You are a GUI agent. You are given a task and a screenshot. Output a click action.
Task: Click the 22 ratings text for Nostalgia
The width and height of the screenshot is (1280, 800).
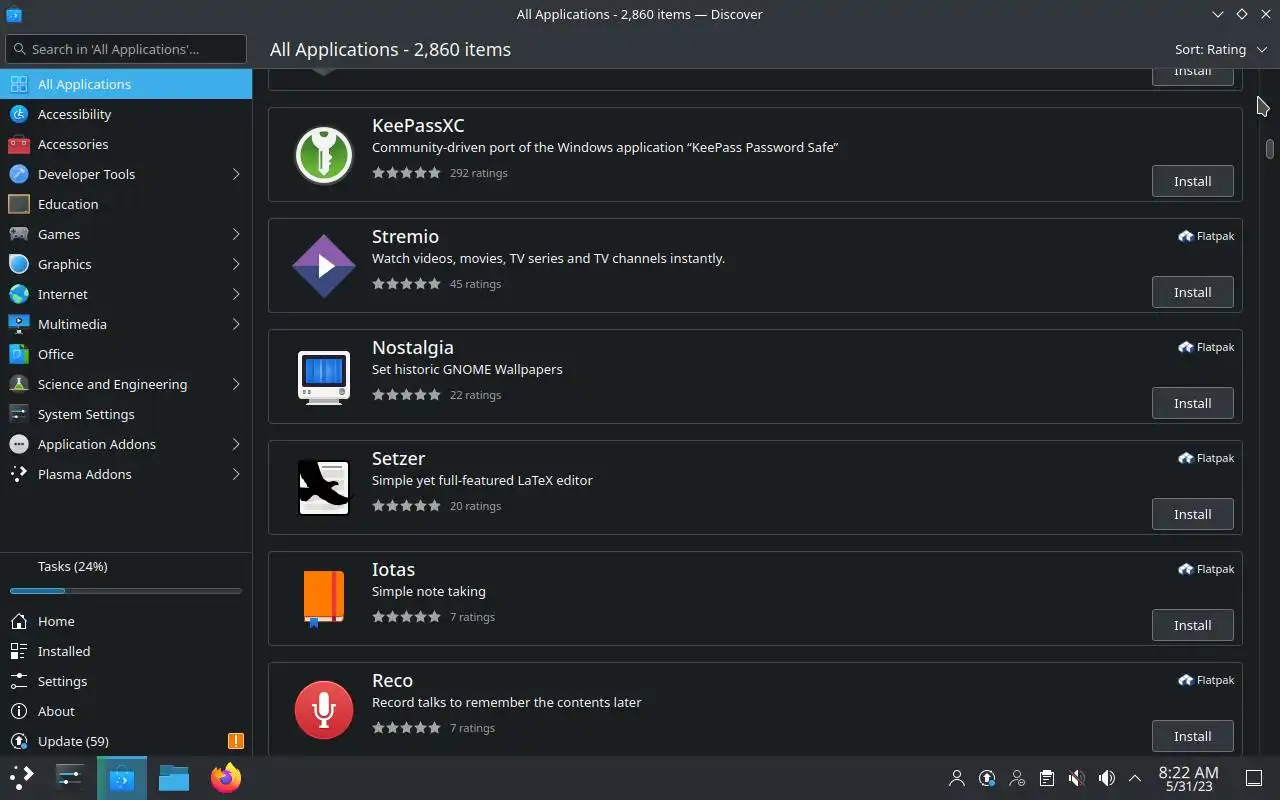point(475,395)
